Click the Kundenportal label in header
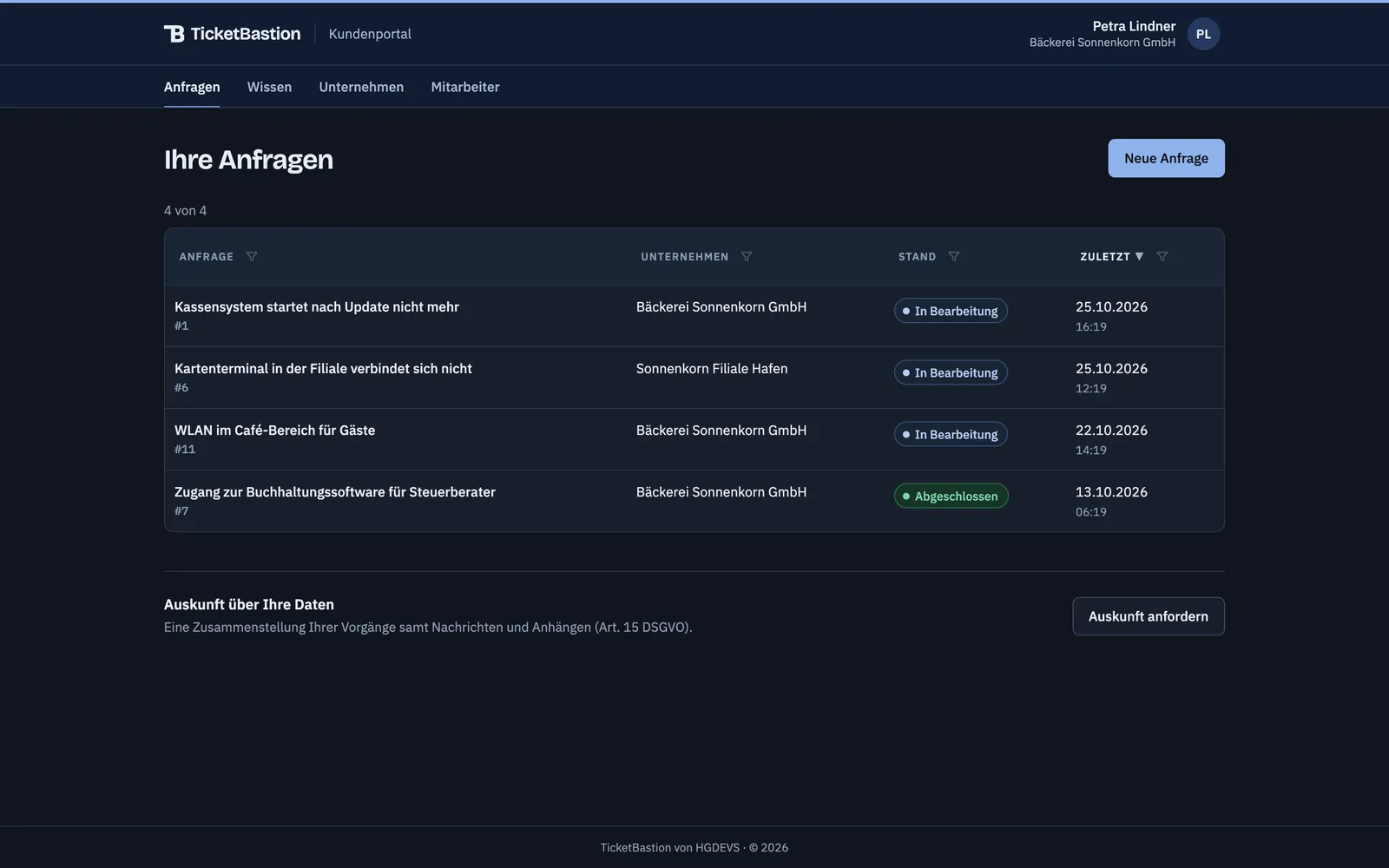The width and height of the screenshot is (1389, 868). coord(370,34)
